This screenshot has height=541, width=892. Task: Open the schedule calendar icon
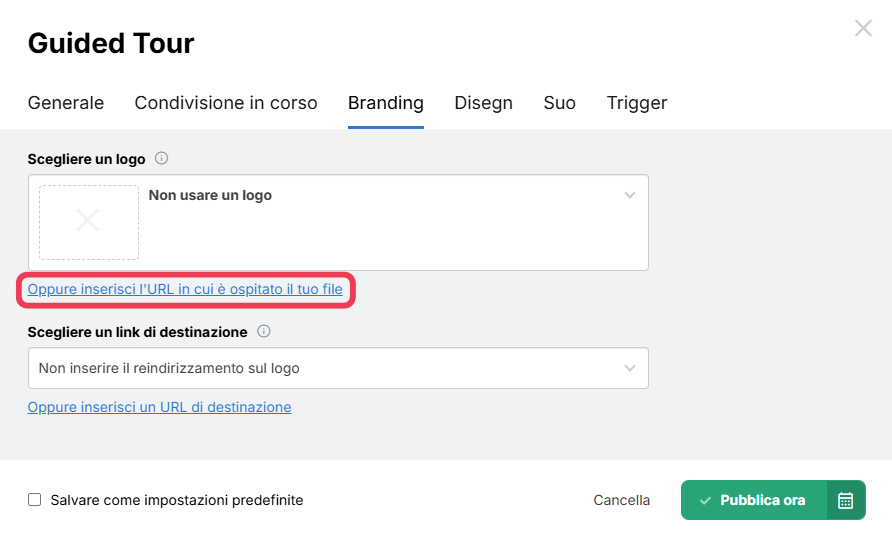pyautogui.click(x=845, y=500)
